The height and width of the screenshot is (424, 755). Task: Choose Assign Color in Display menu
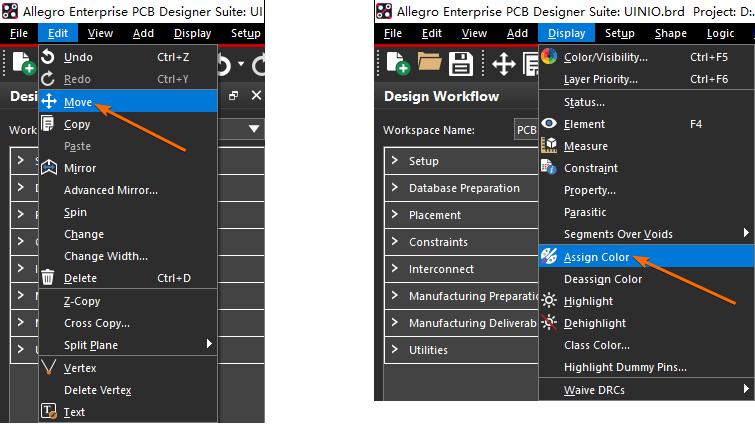[x=596, y=257]
